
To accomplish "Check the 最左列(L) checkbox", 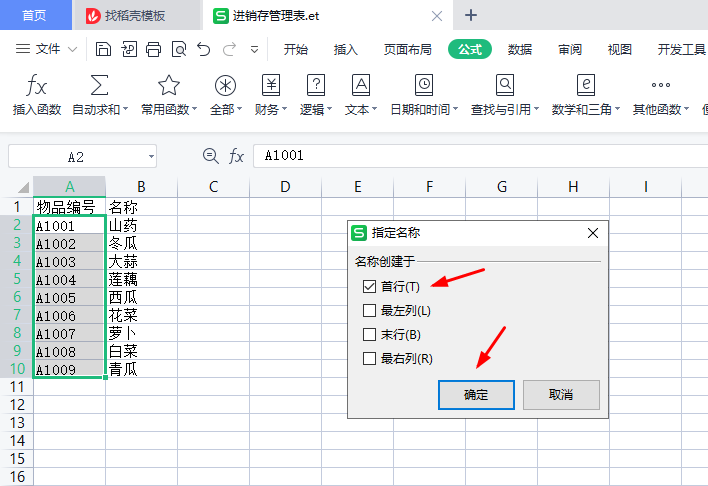I will point(369,310).
